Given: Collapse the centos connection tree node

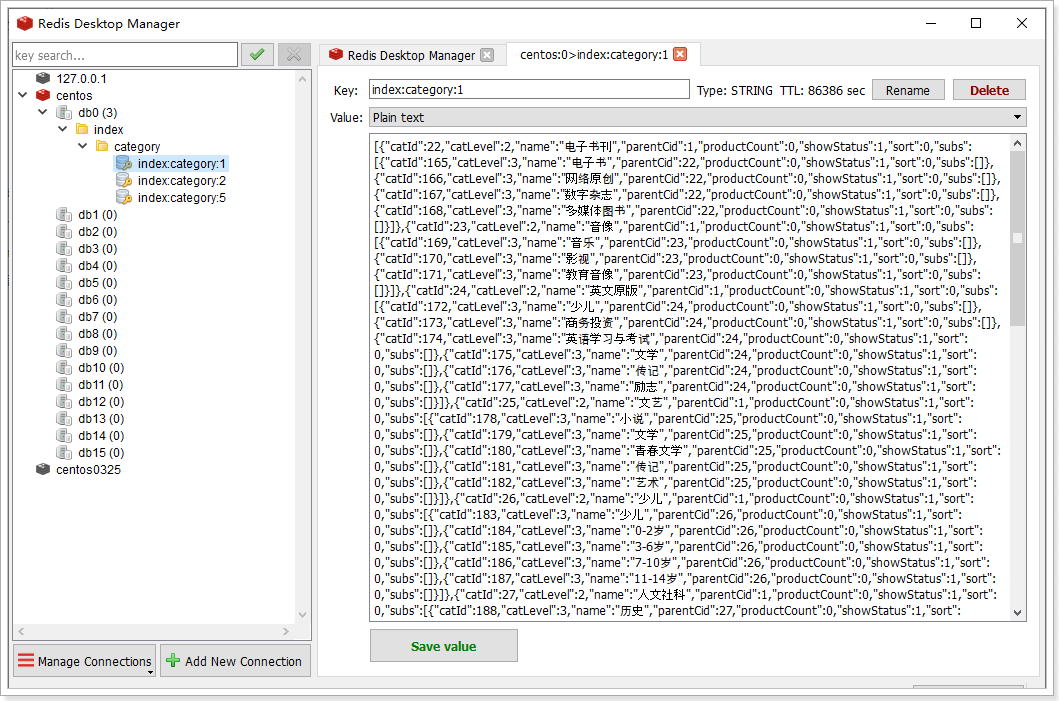Looking at the screenshot, I should click(x=23, y=95).
